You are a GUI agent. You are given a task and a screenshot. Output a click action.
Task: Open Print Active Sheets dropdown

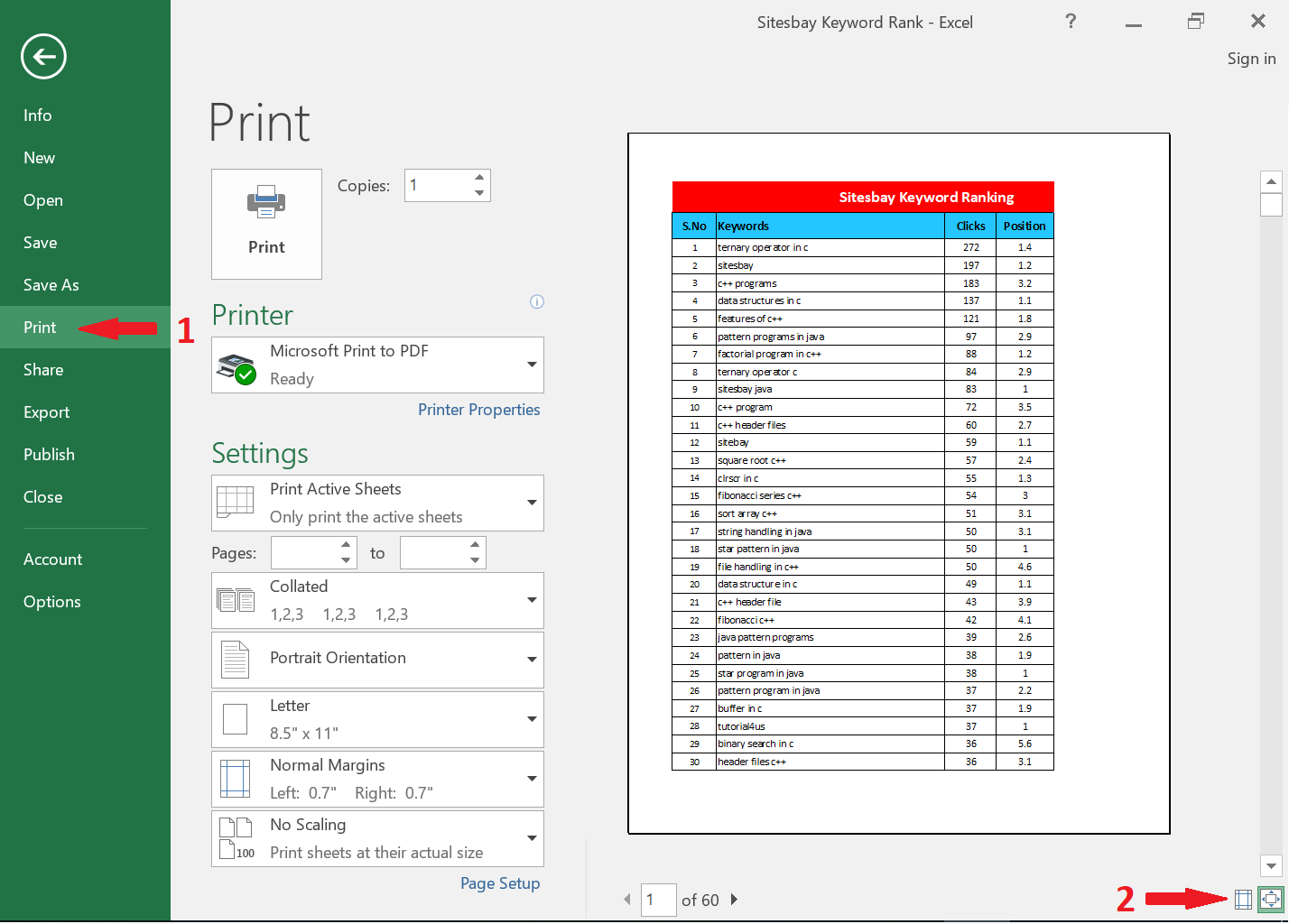click(377, 503)
